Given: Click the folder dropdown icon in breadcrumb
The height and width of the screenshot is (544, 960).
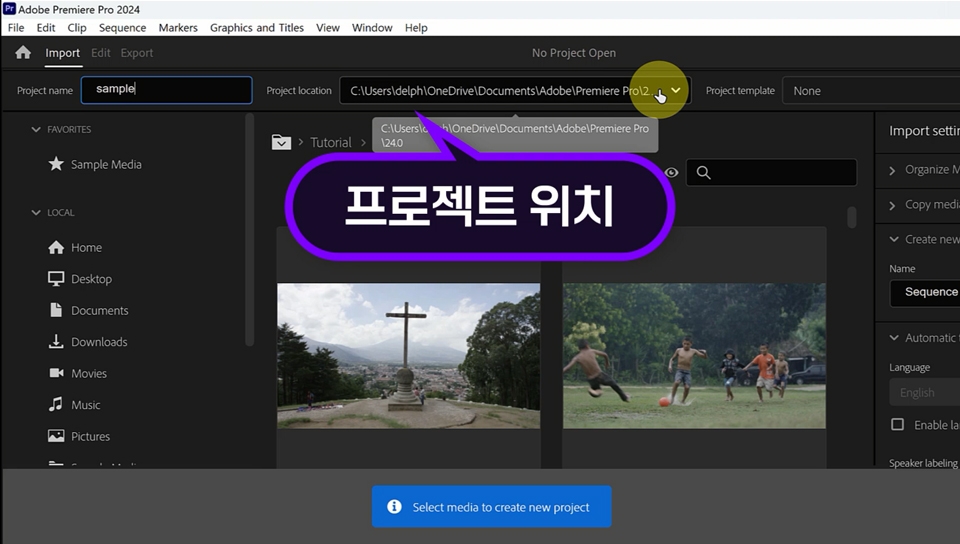Looking at the screenshot, I should (x=281, y=142).
